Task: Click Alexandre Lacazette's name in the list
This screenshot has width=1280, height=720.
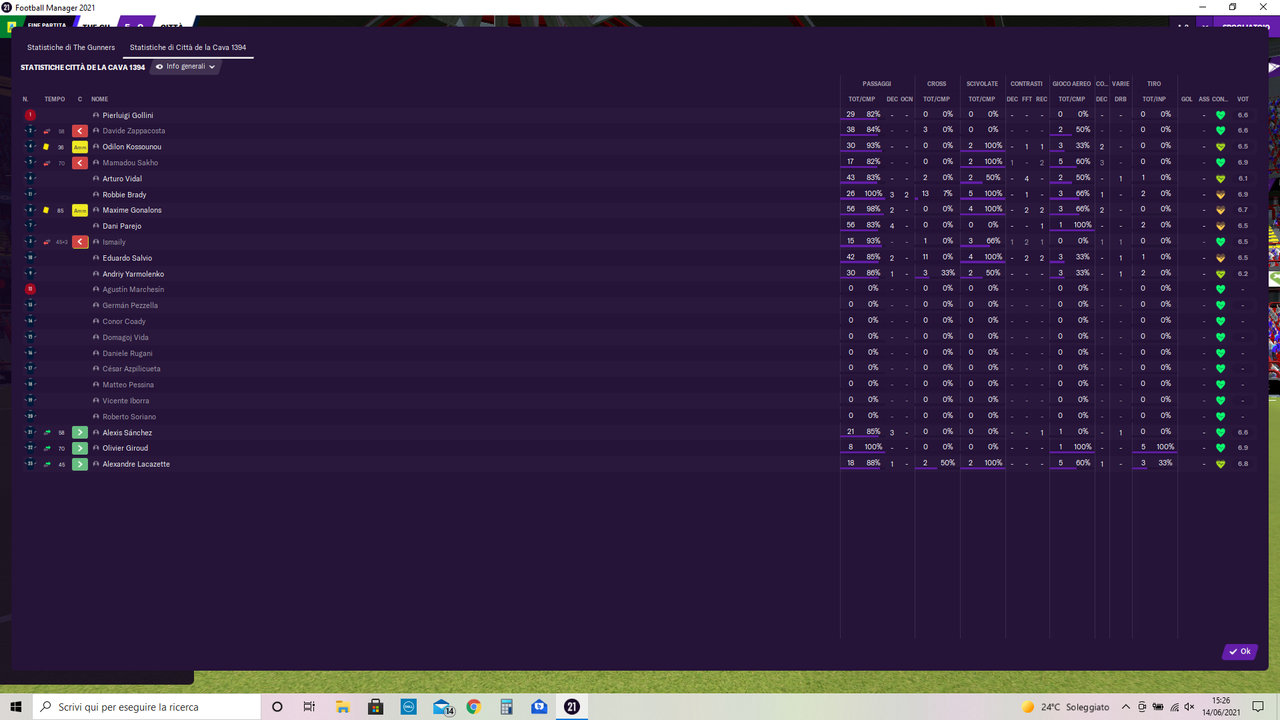Action: [137, 464]
